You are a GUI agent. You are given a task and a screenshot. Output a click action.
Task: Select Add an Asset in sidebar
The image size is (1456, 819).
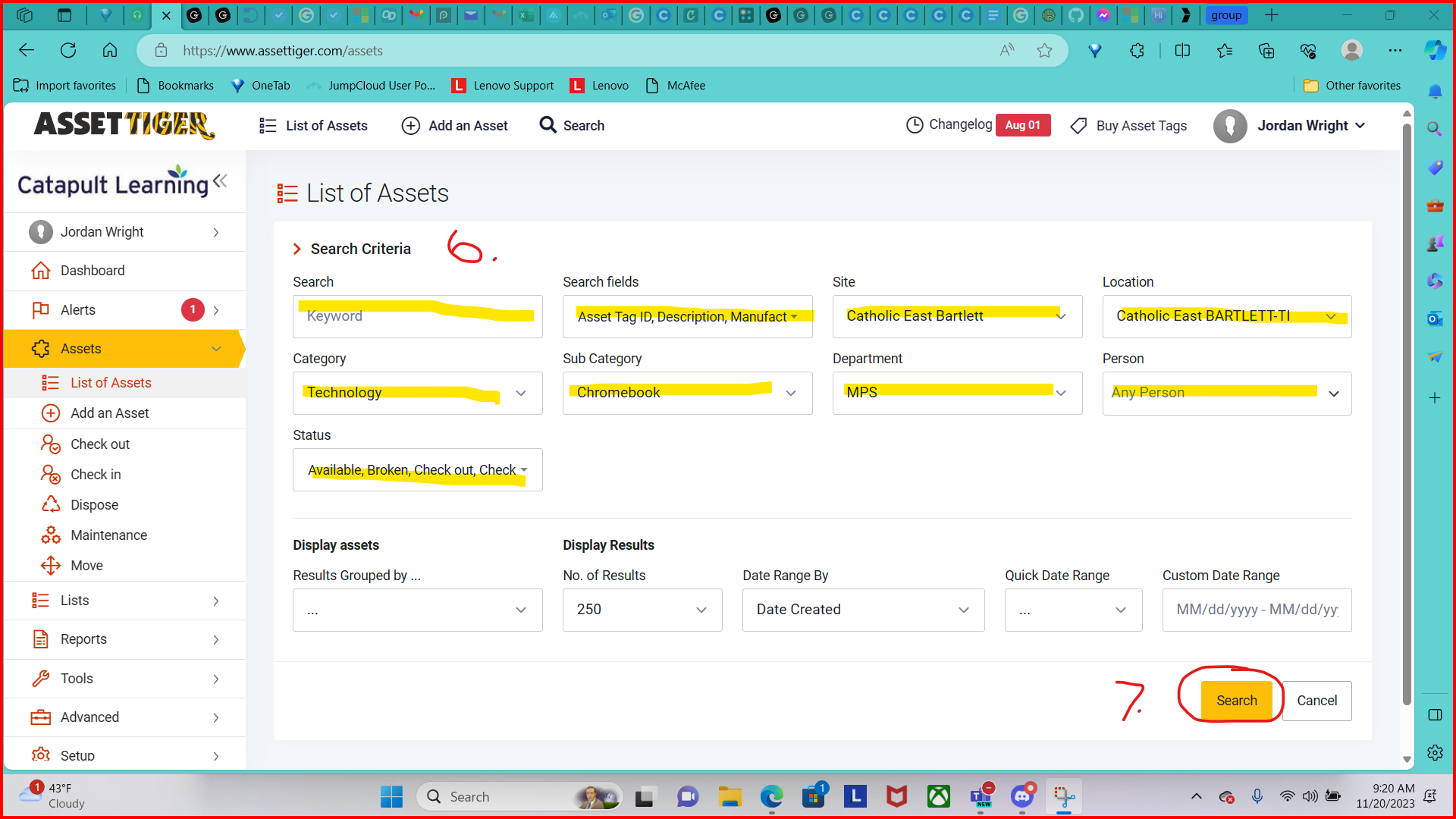point(110,413)
